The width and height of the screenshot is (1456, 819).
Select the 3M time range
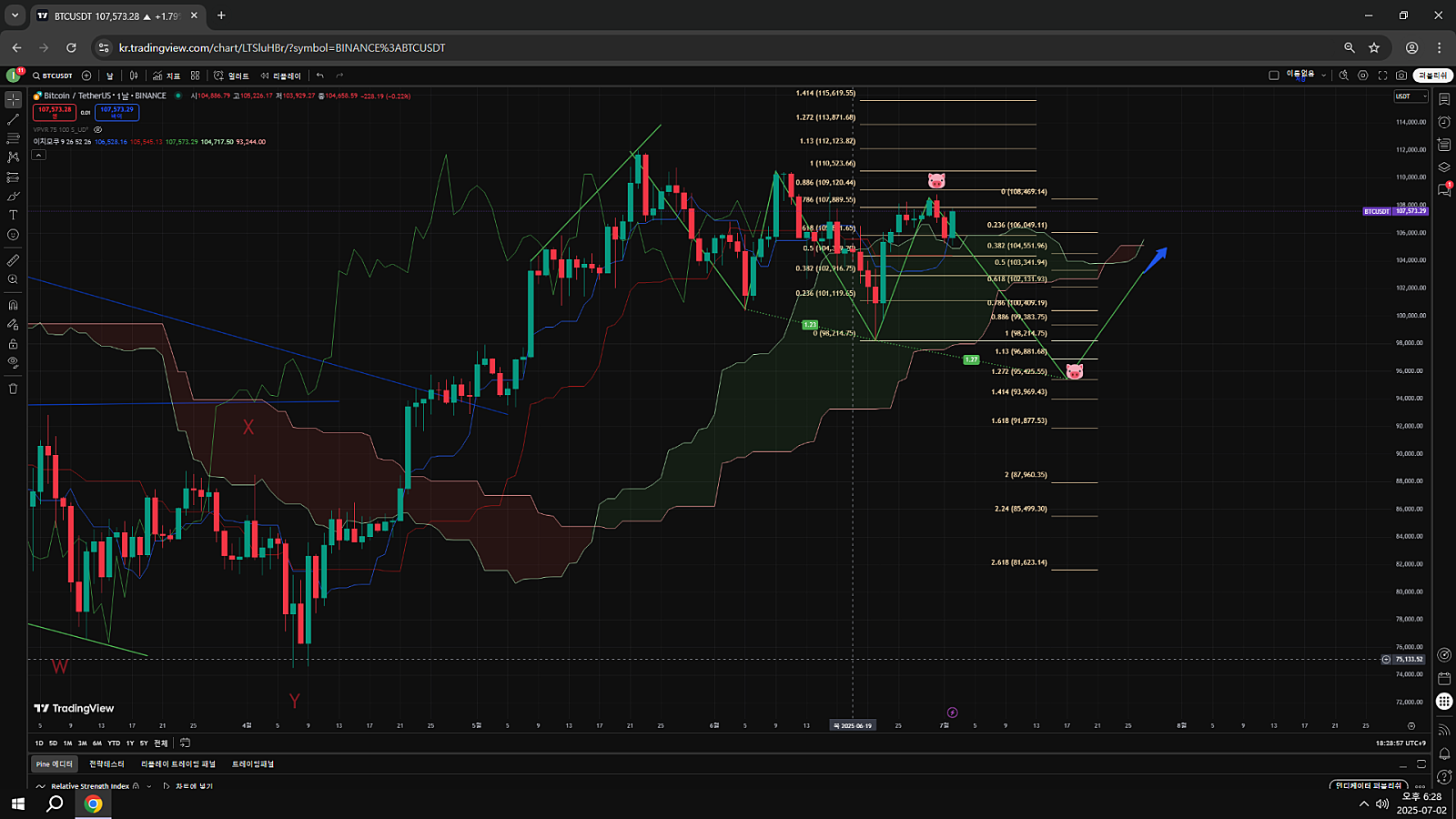(82, 743)
